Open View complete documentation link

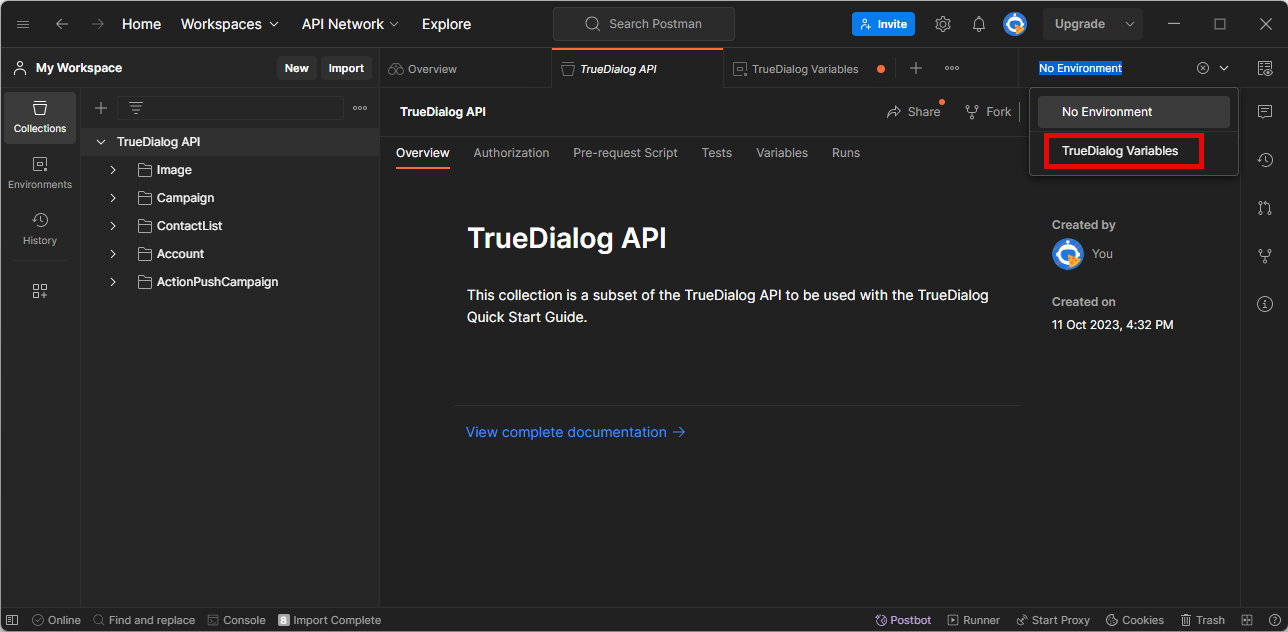pyautogui.click(x=576, y=432)
